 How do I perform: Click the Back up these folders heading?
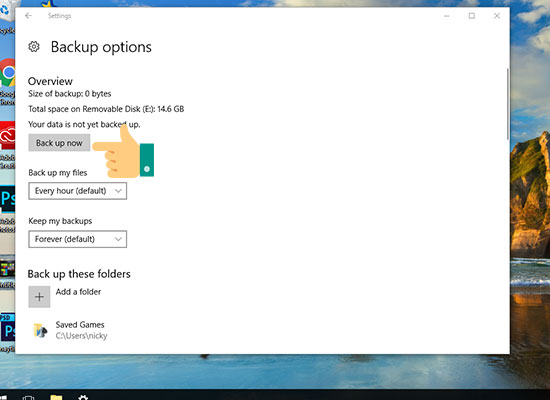pos(79,274)
